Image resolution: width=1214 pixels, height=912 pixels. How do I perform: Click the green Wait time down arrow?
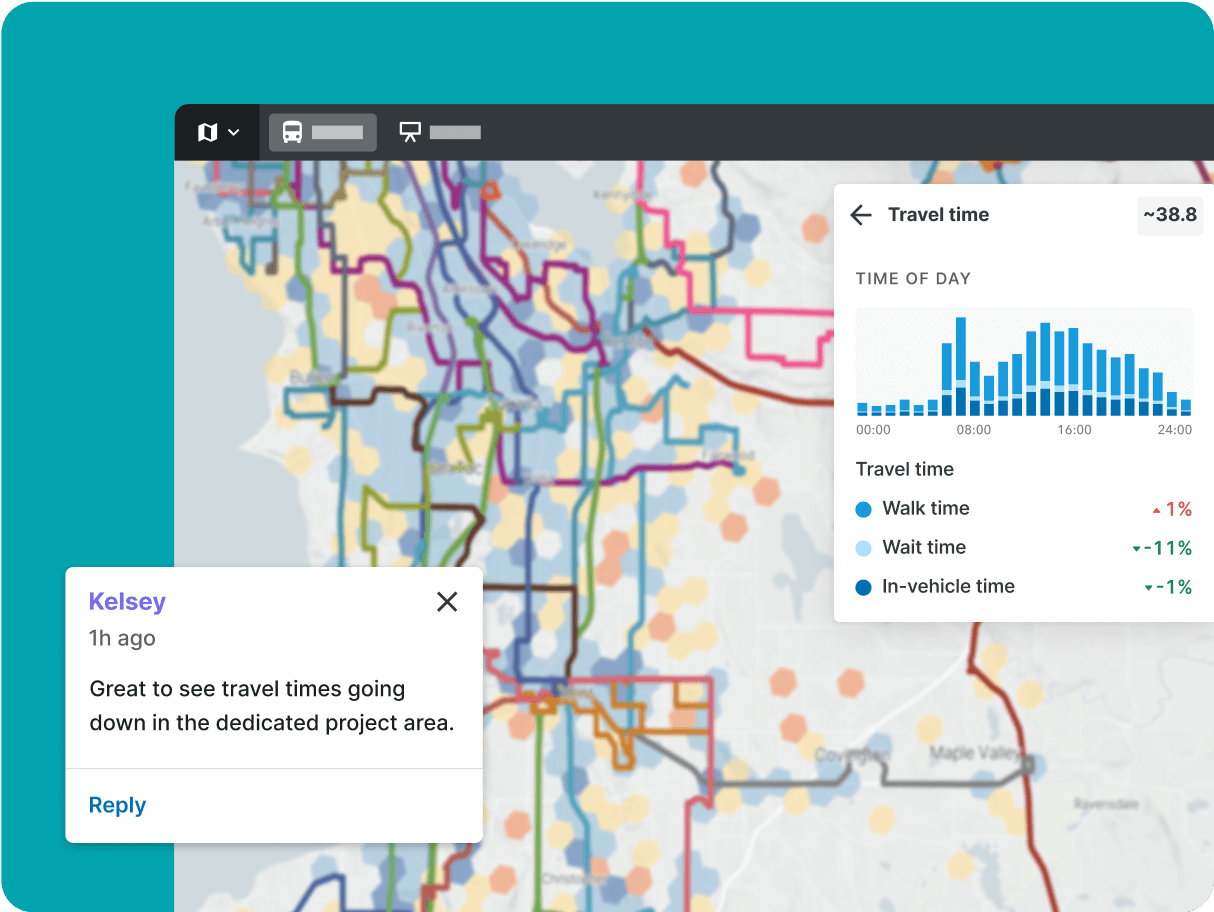pos(1136,549)
